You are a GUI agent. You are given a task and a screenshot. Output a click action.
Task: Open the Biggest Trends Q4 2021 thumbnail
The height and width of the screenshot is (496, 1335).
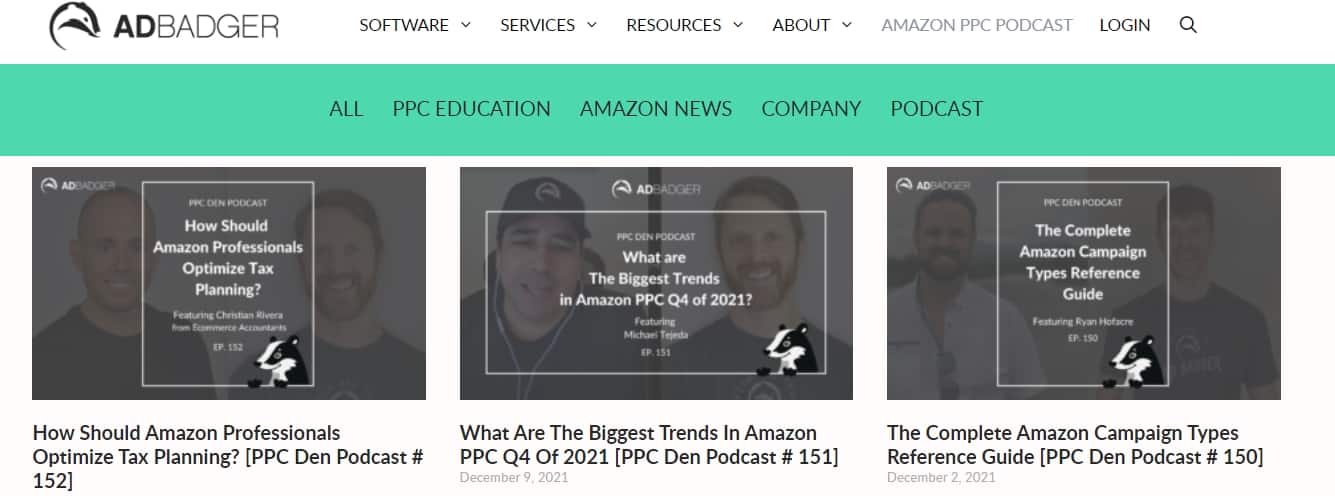click(656, 283)
